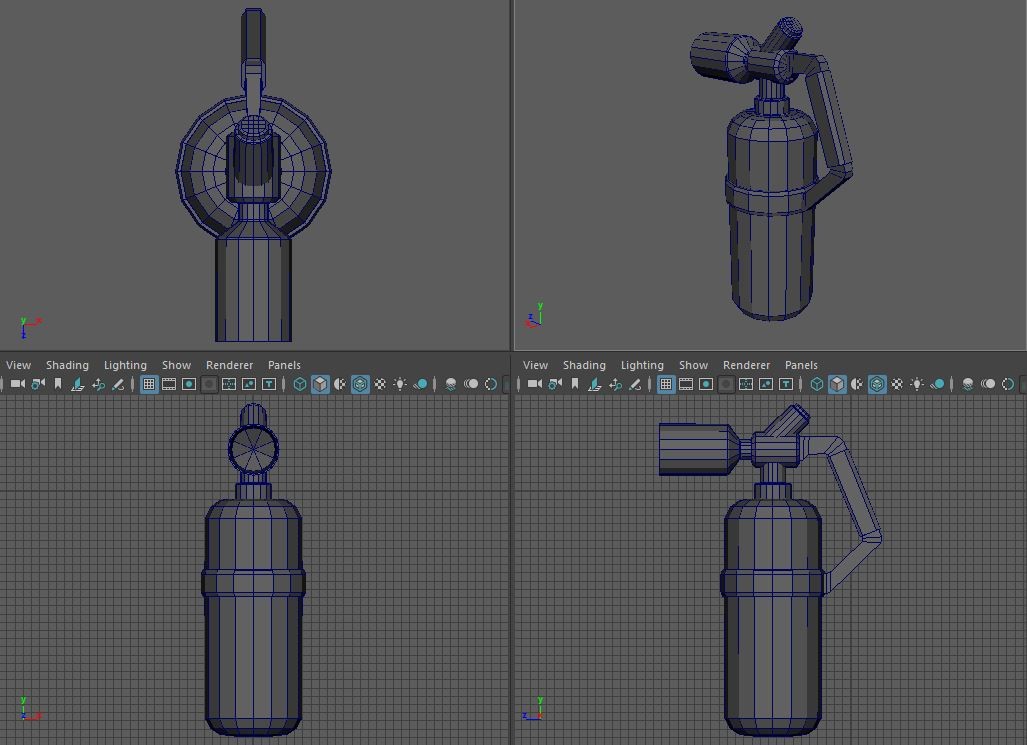Toggle the Gate Mask icon in the side view toolbar
Screen dimensions: 1027x745
point(726,384)
